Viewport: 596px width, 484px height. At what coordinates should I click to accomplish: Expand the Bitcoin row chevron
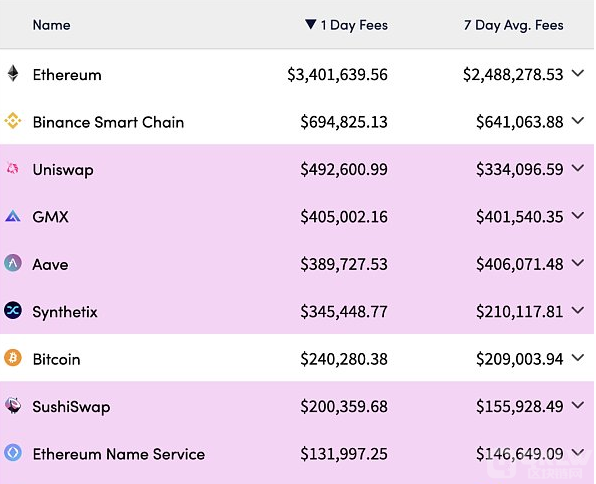(x=578, y=358)
